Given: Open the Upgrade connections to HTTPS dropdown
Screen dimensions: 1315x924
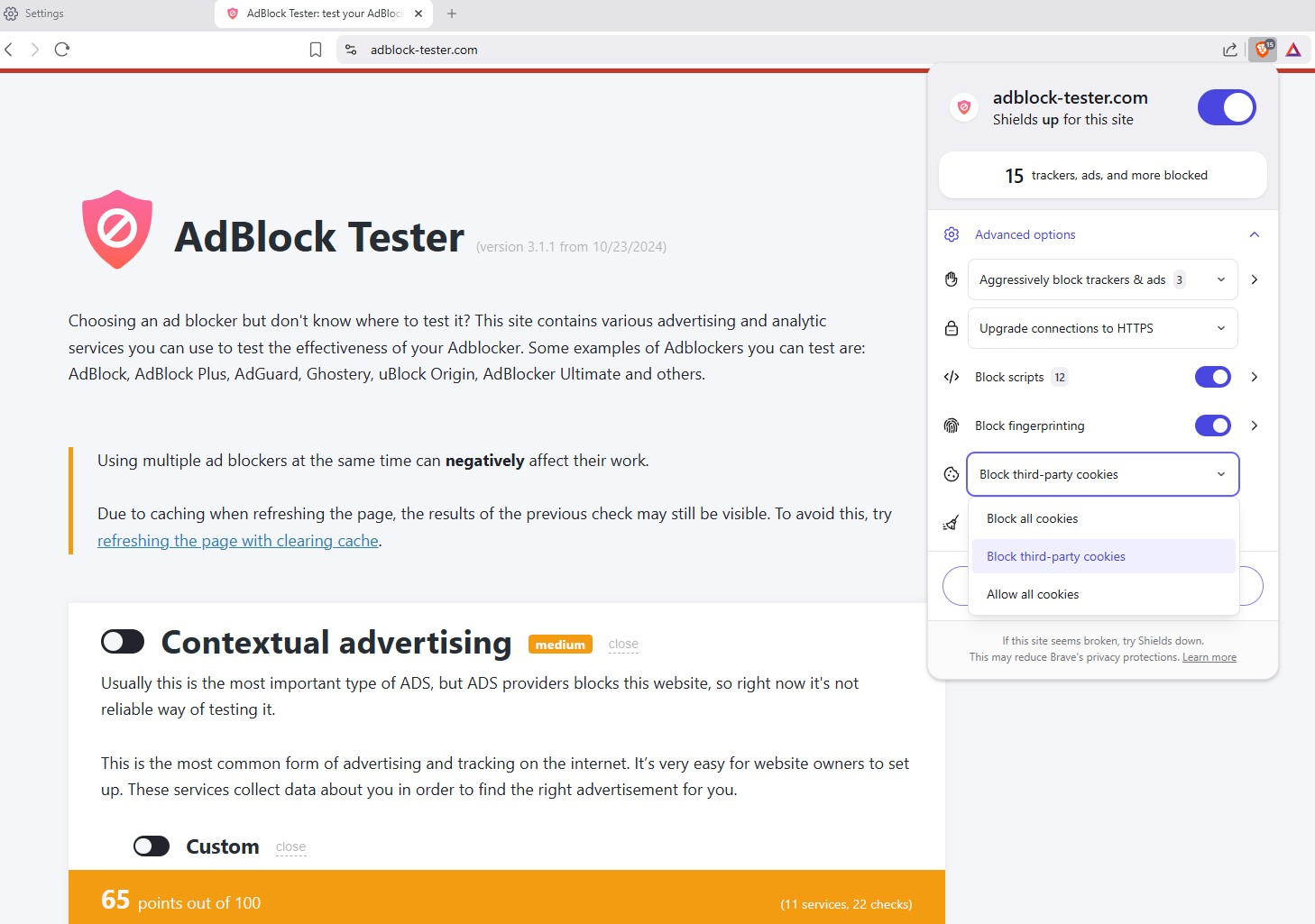Looking at the screenshot, I should point(1102,328).
